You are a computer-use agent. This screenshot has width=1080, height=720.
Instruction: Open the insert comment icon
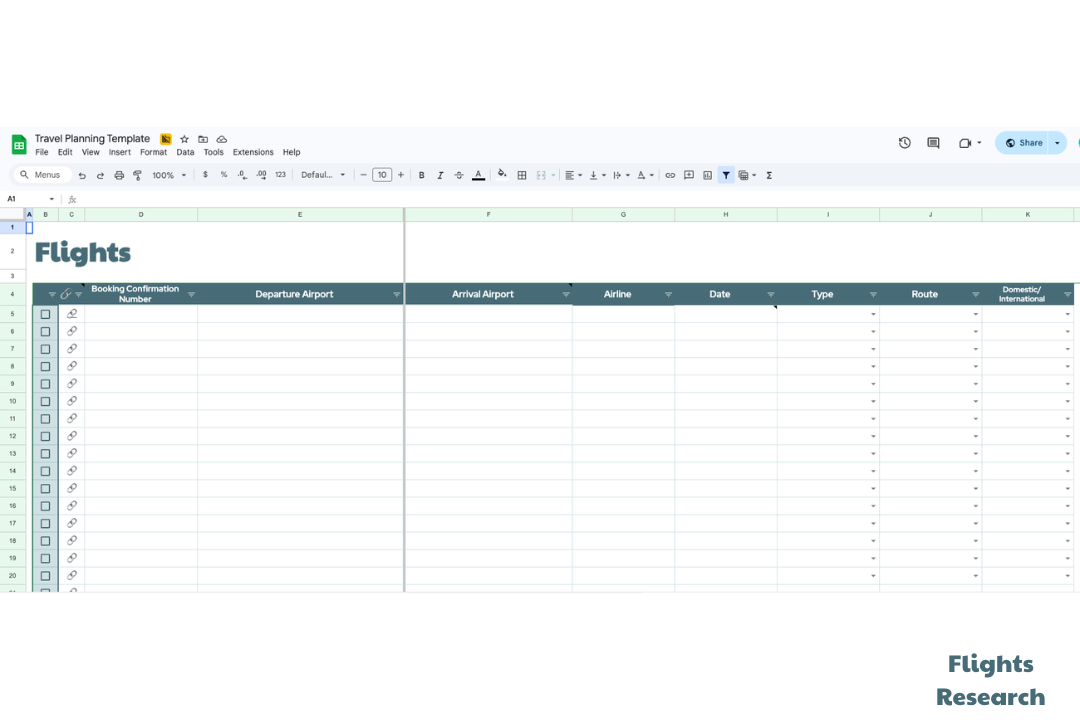coord(688,175)
